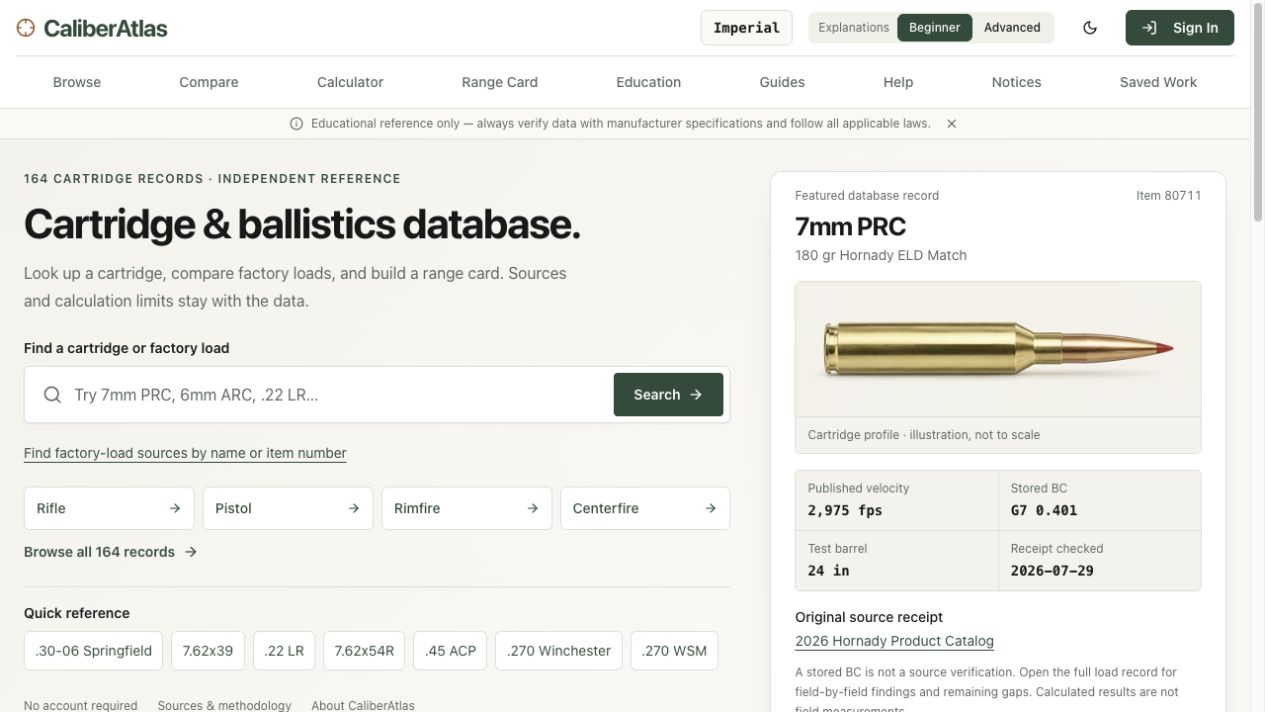Click the Search button

[x=668, y=395]
